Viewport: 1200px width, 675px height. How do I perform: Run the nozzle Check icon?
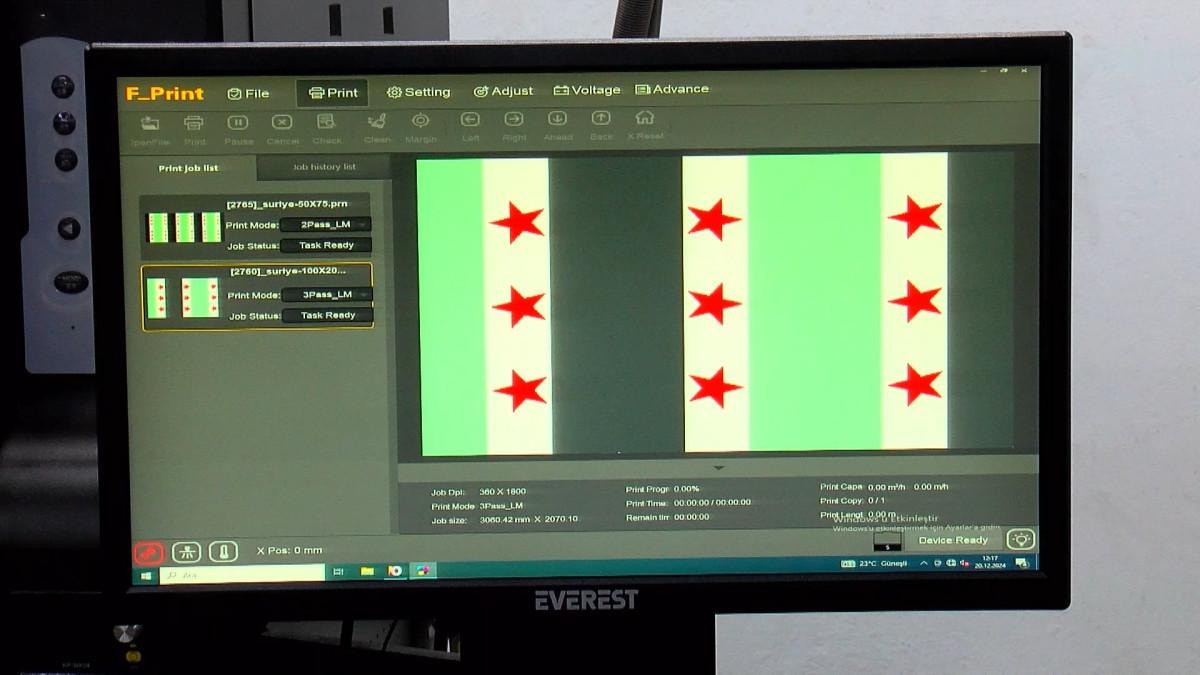click(325, 122)
